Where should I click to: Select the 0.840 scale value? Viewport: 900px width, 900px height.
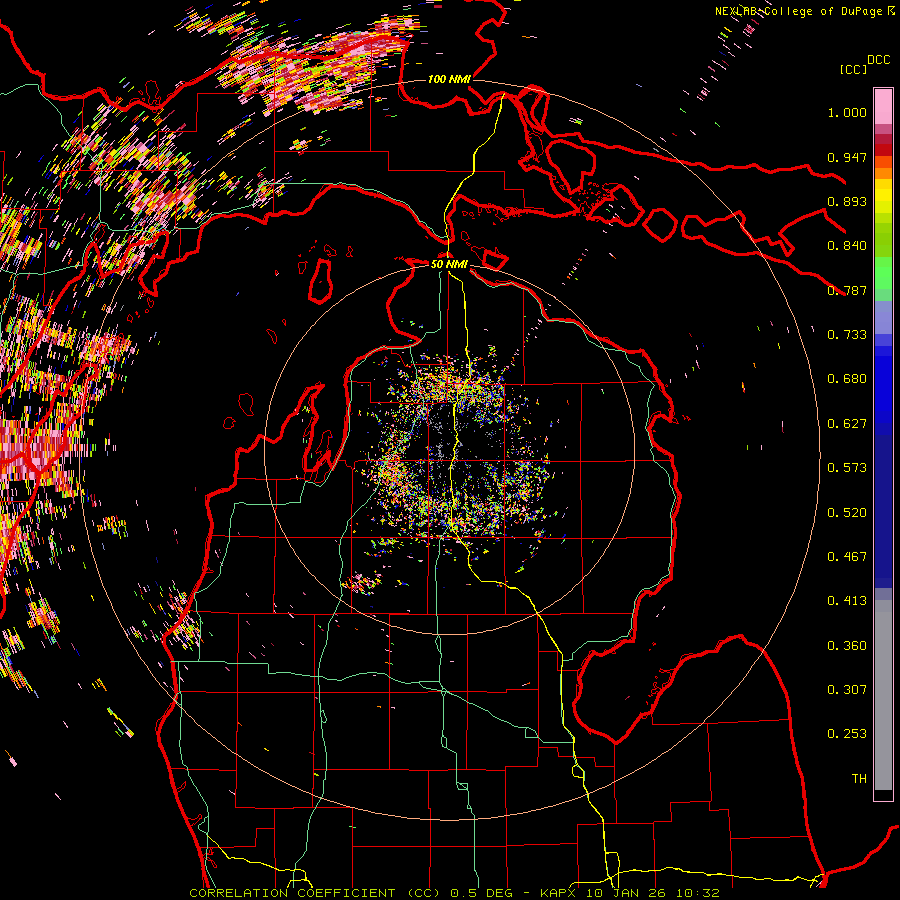[847, 246]
